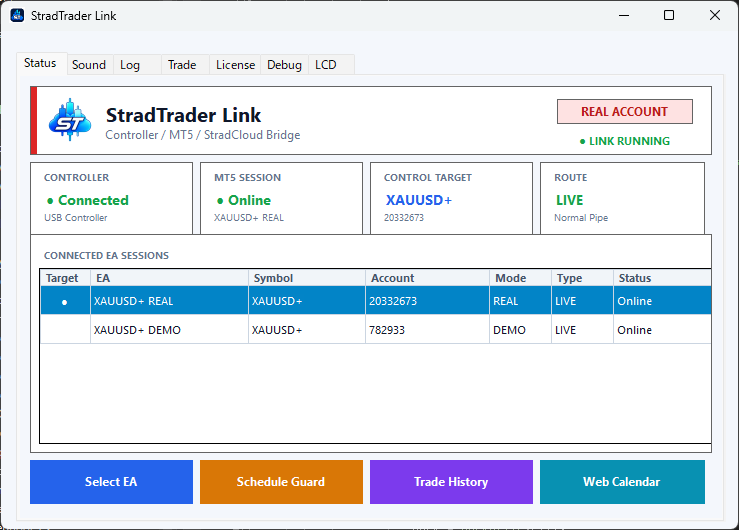739x530 pixels.
Task: Open Trade History
Action: pyautogui.click(x=451, y=482)
